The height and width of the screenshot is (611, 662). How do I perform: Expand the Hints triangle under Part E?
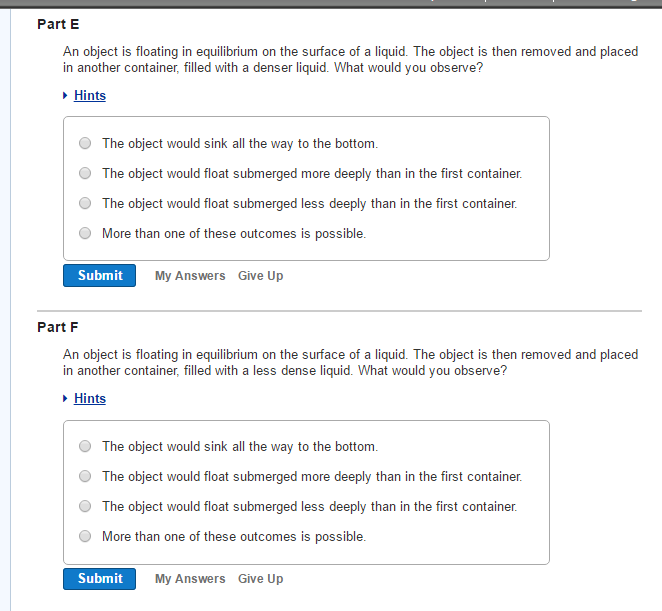(66, 96)
